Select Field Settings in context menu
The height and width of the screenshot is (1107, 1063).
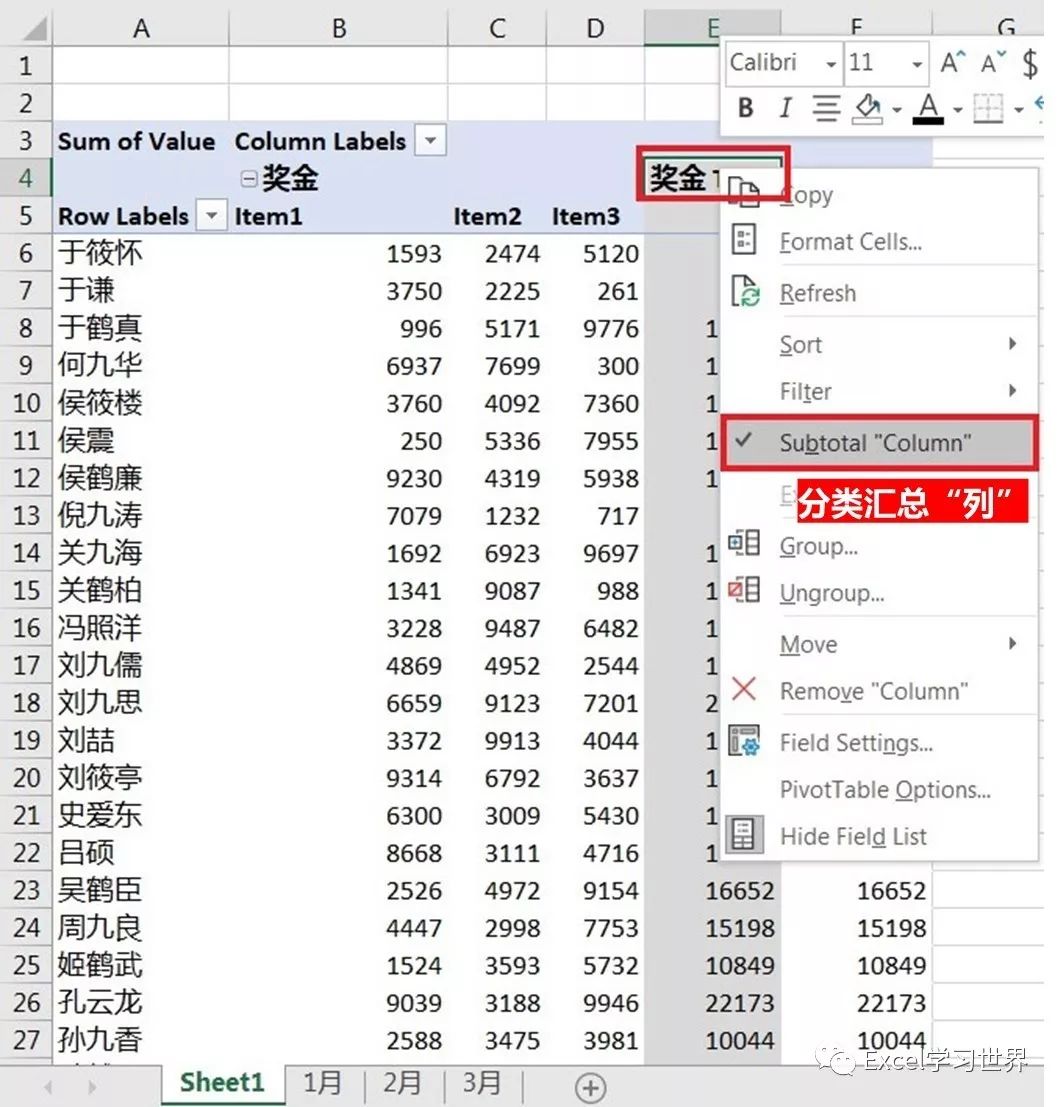855,743
